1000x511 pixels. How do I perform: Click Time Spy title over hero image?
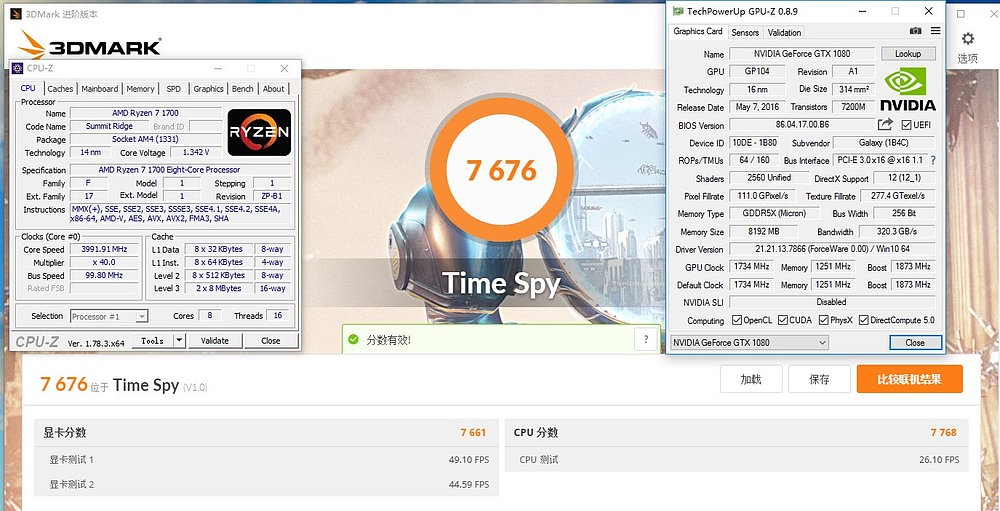[501, 284]
